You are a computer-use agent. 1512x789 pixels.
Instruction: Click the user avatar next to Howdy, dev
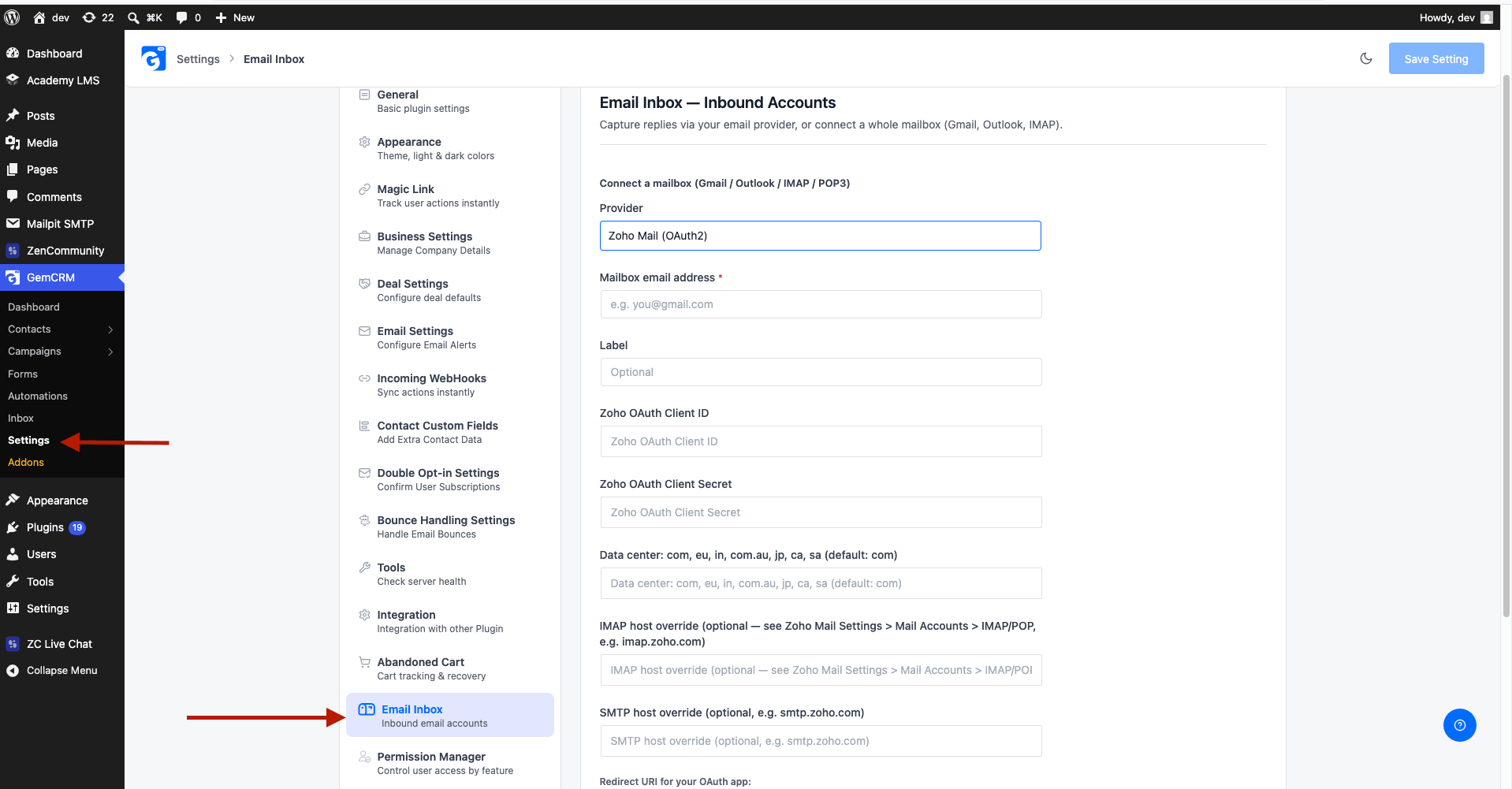click(x=1486, y=17)
